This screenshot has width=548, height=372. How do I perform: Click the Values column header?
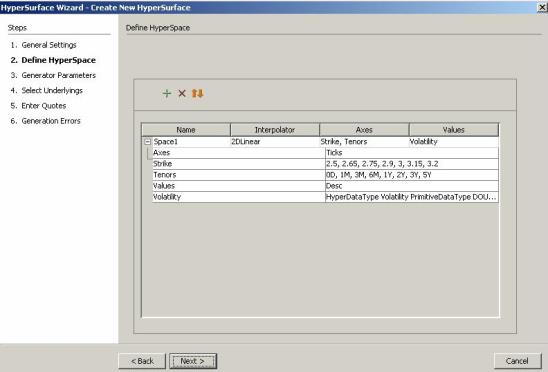(454, 130)
